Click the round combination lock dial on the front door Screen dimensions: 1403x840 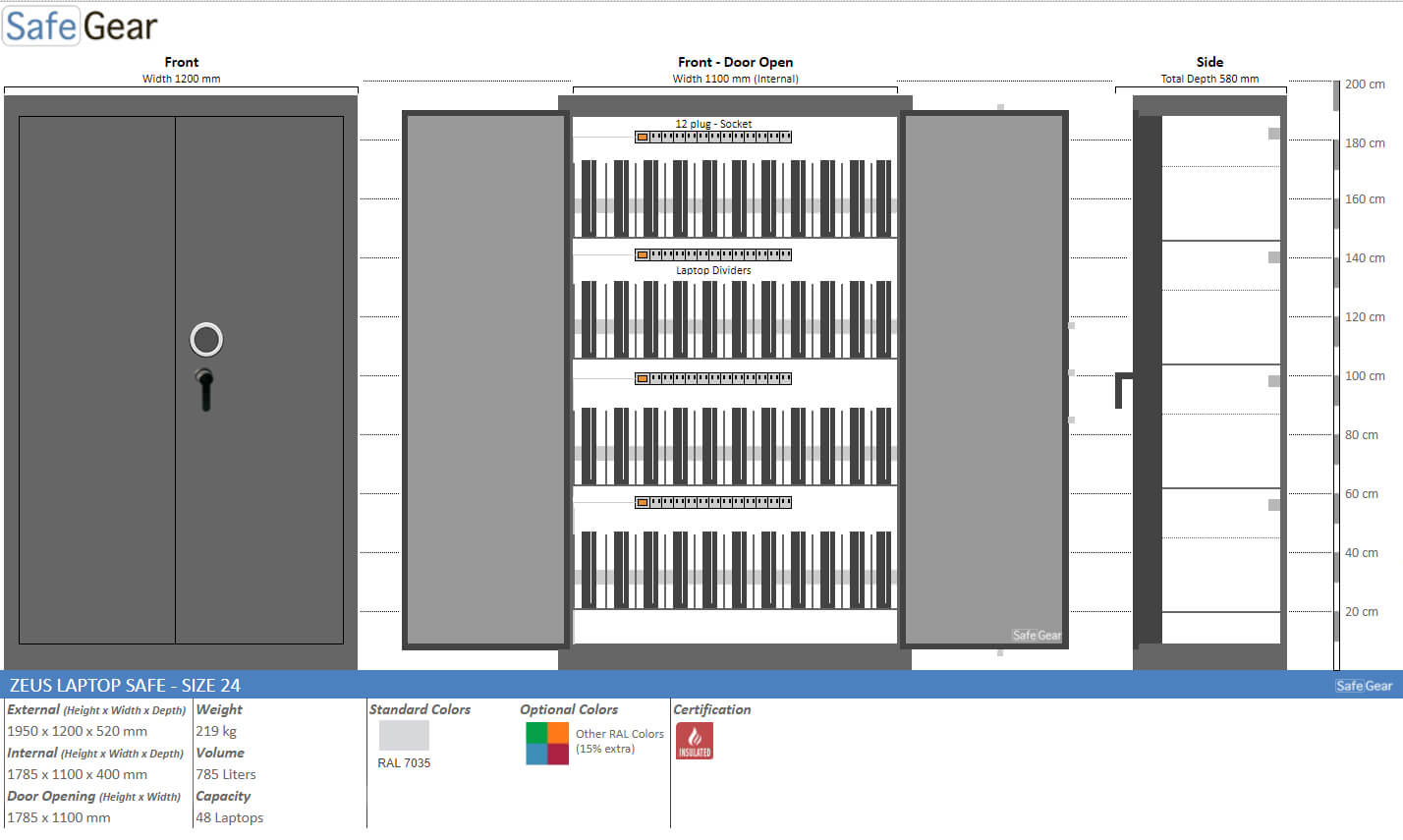tap(206, 339)
